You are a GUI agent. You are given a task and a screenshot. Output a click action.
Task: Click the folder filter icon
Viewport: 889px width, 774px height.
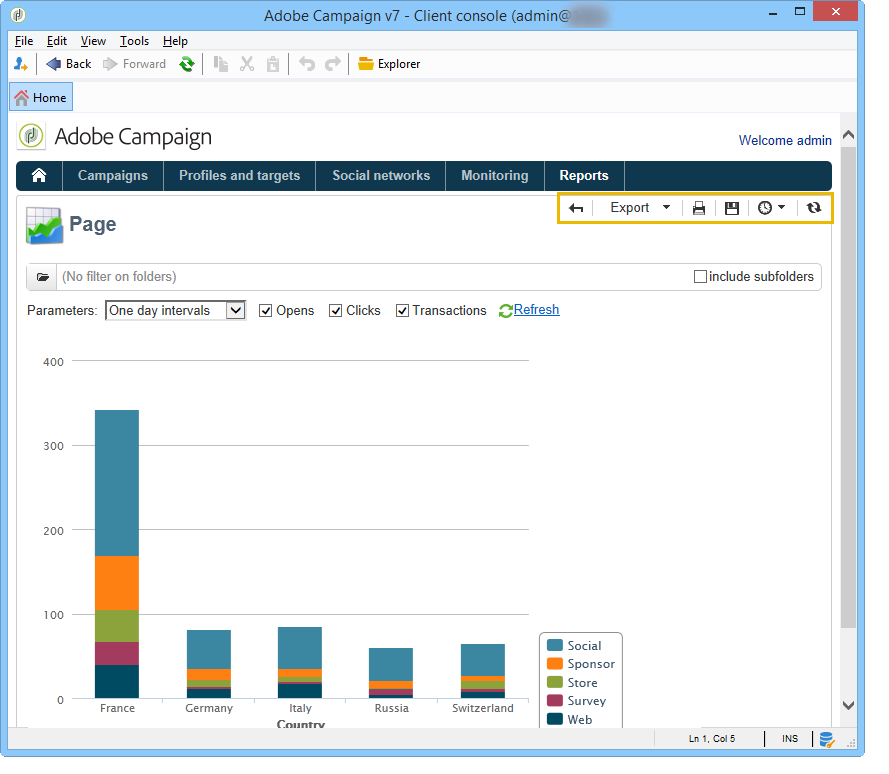point(43,277)
